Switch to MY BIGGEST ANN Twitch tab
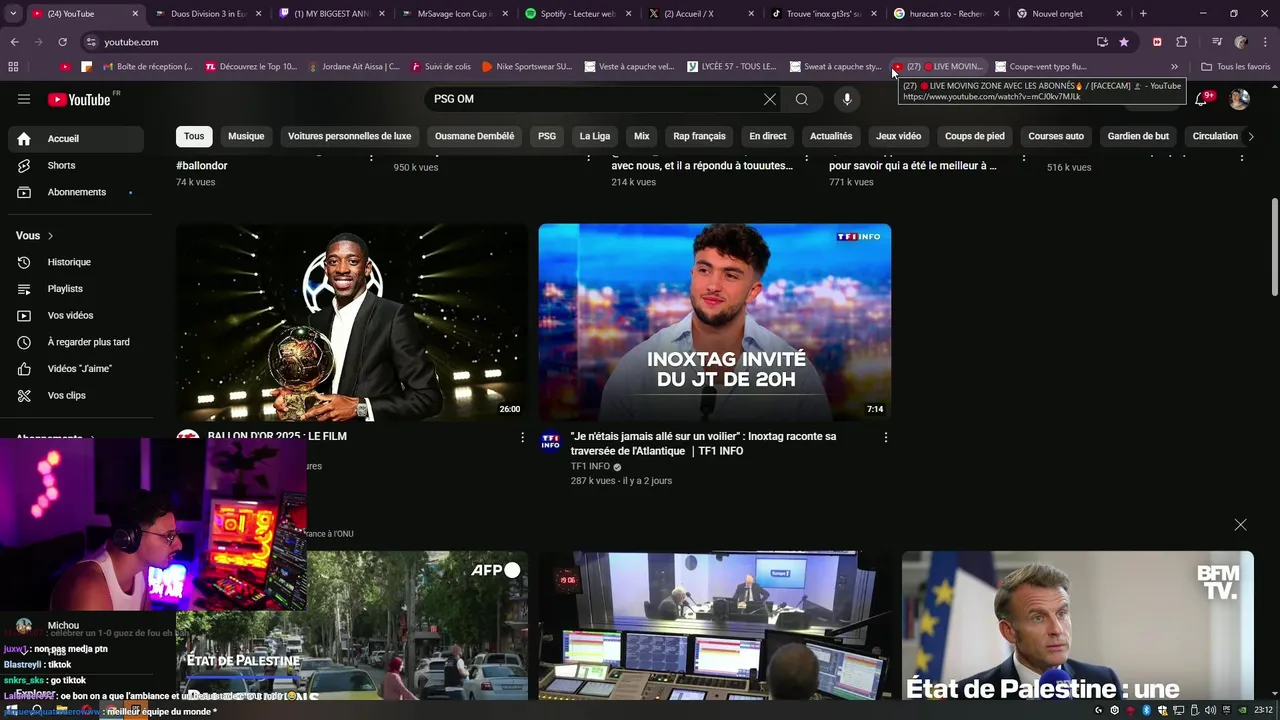Screen dimensions: 1280x720 331,14
